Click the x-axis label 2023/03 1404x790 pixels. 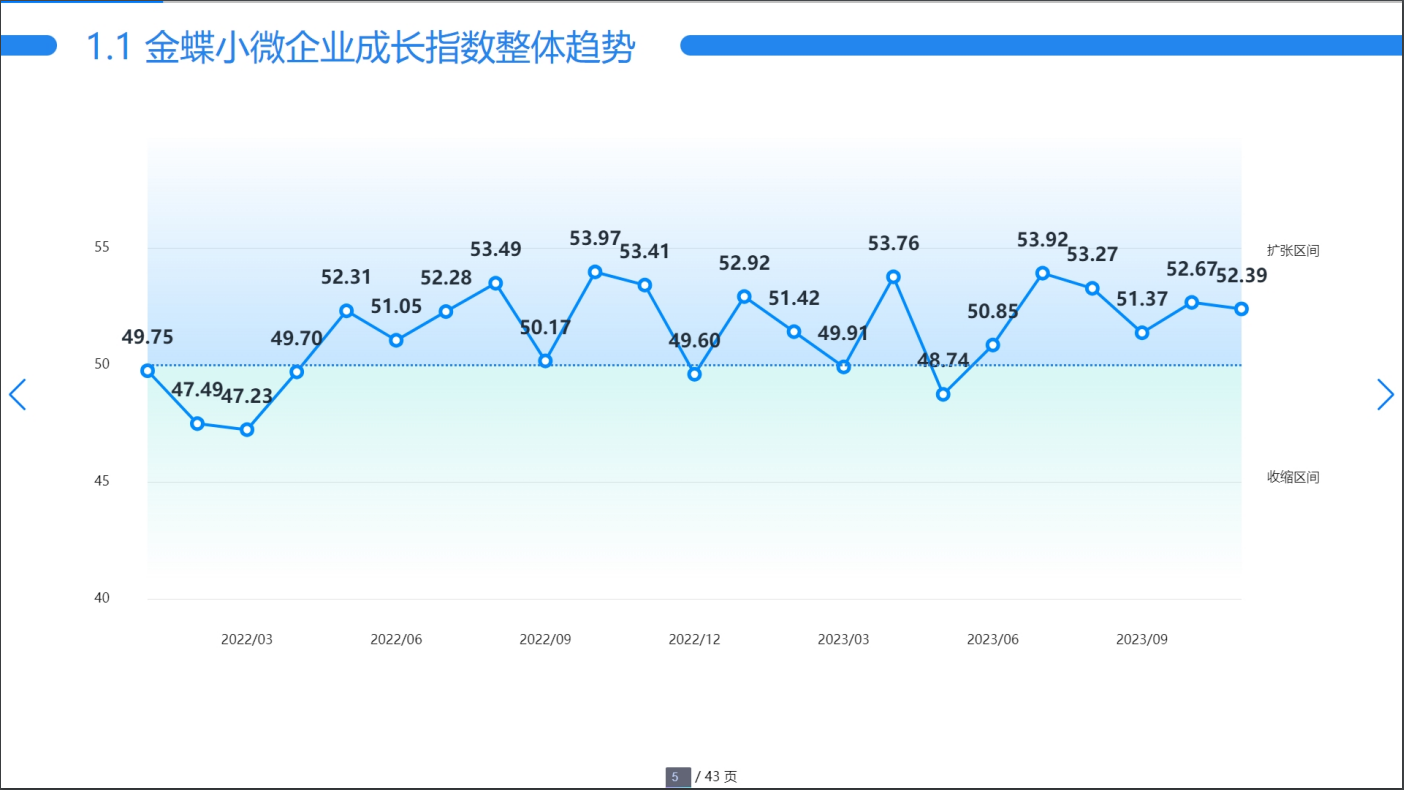(x=844, y=639)
